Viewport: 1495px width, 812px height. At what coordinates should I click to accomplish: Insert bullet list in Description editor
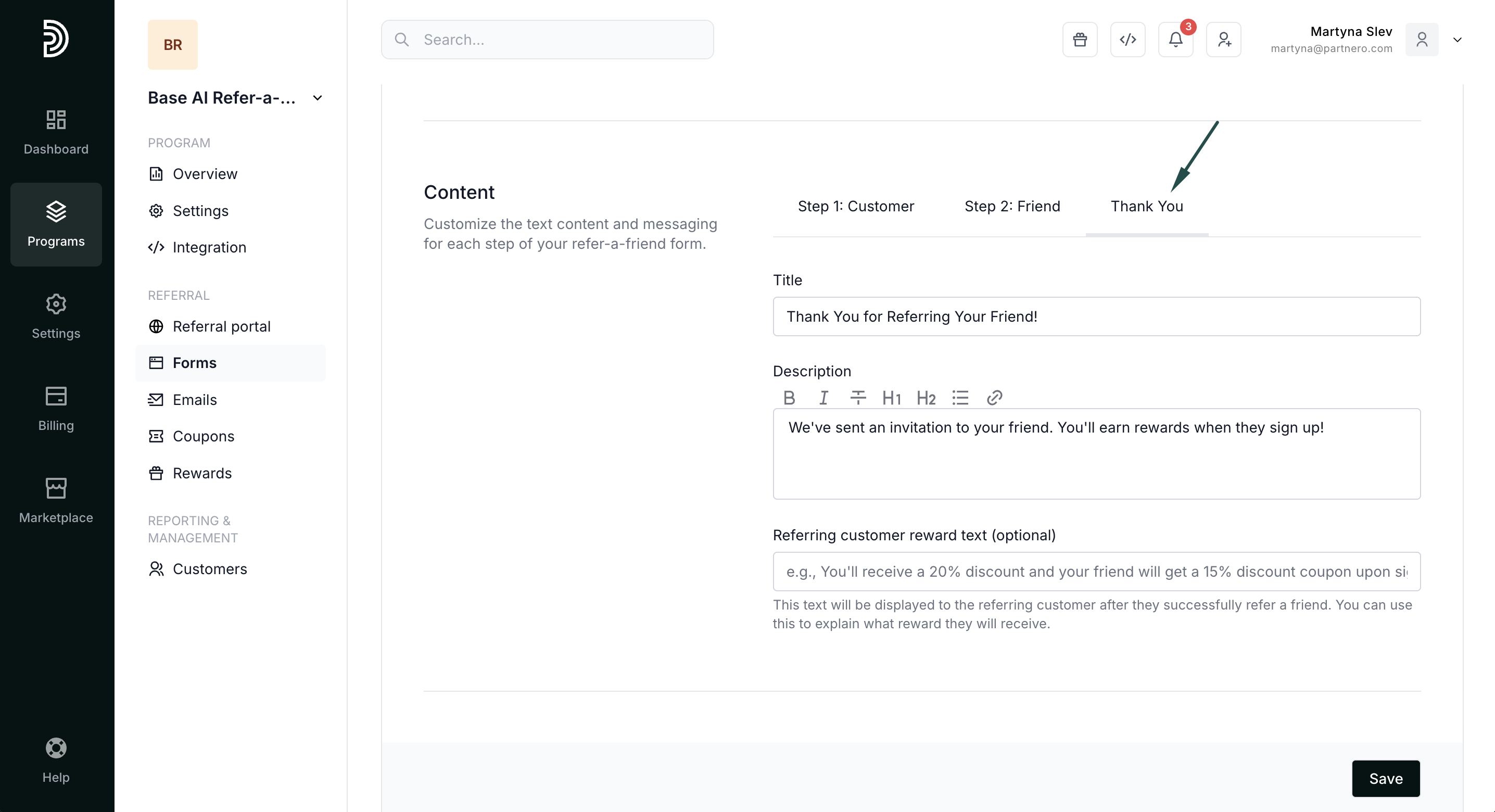(960, 398)
